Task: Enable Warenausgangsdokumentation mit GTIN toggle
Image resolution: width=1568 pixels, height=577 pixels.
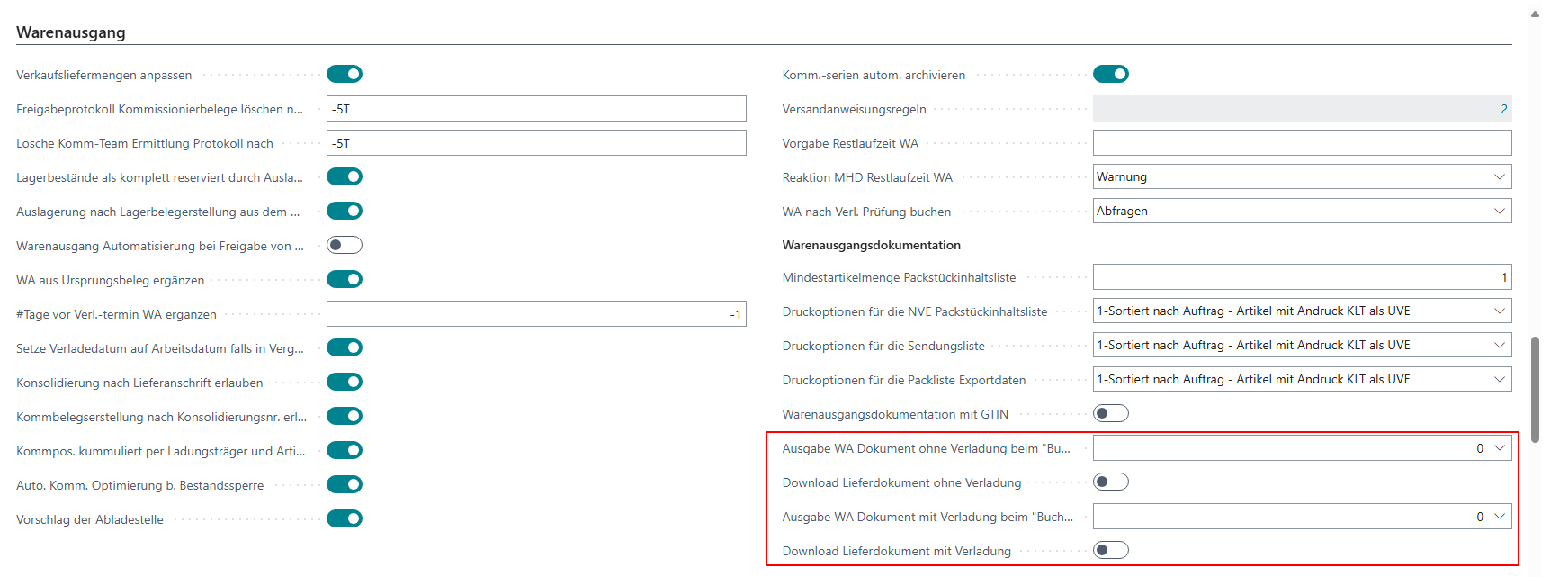Action: (x=1110, y=413)
